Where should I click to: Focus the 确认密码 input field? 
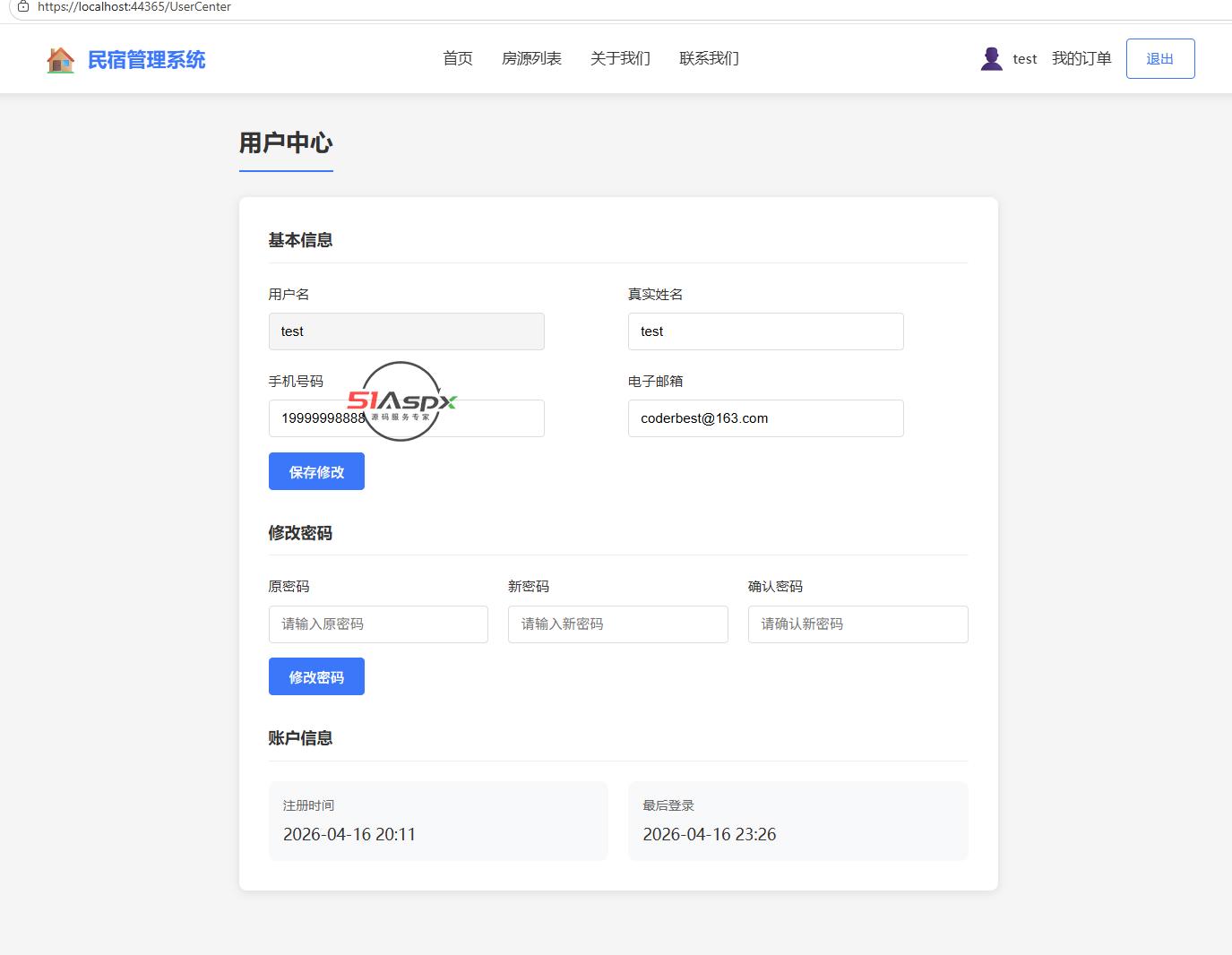pyautogui.click(x=858, y=624)
